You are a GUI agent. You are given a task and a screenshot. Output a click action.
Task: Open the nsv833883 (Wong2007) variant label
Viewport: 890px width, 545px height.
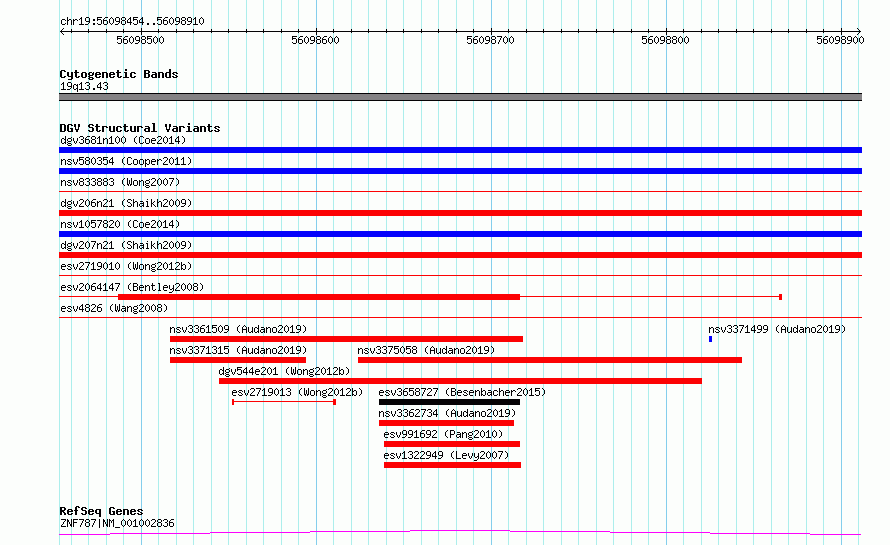(120, 182)
